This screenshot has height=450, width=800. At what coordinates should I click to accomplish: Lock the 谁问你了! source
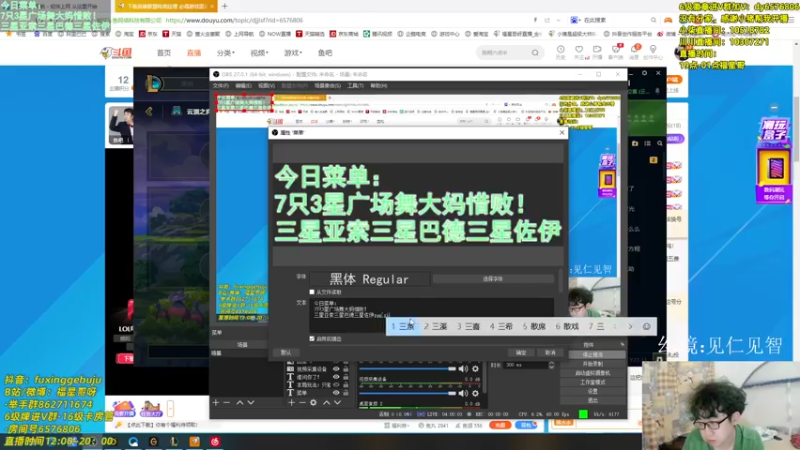pyautogui.click(x=346, y=377)
